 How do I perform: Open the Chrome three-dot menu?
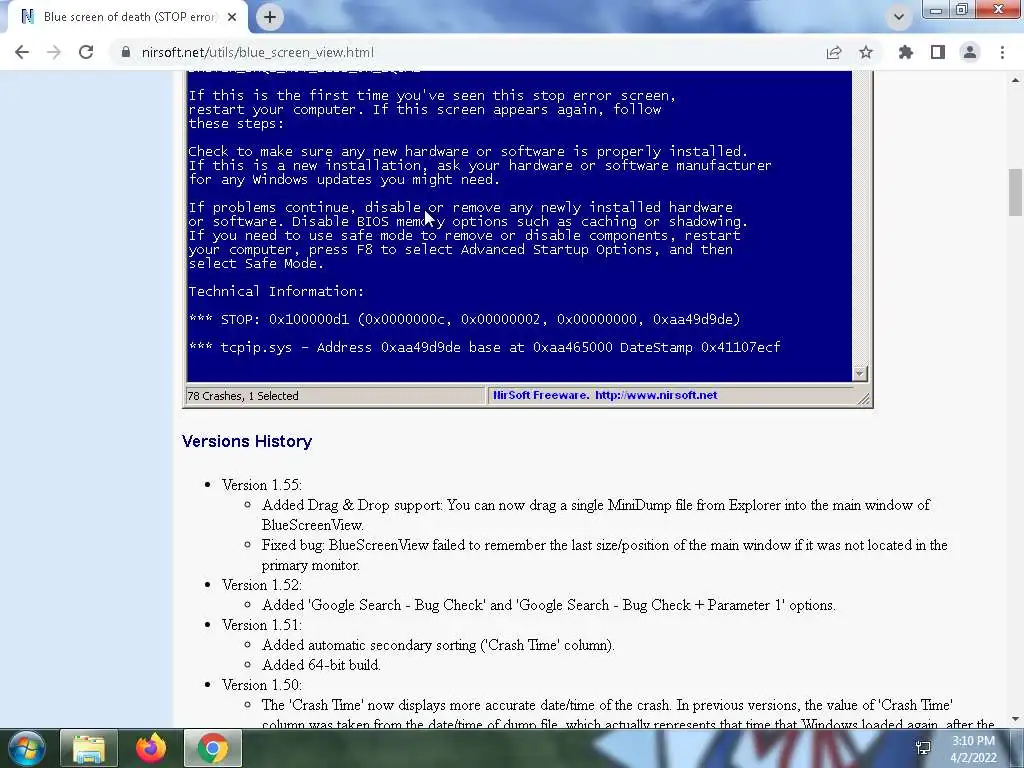[x=1002, y=52]
